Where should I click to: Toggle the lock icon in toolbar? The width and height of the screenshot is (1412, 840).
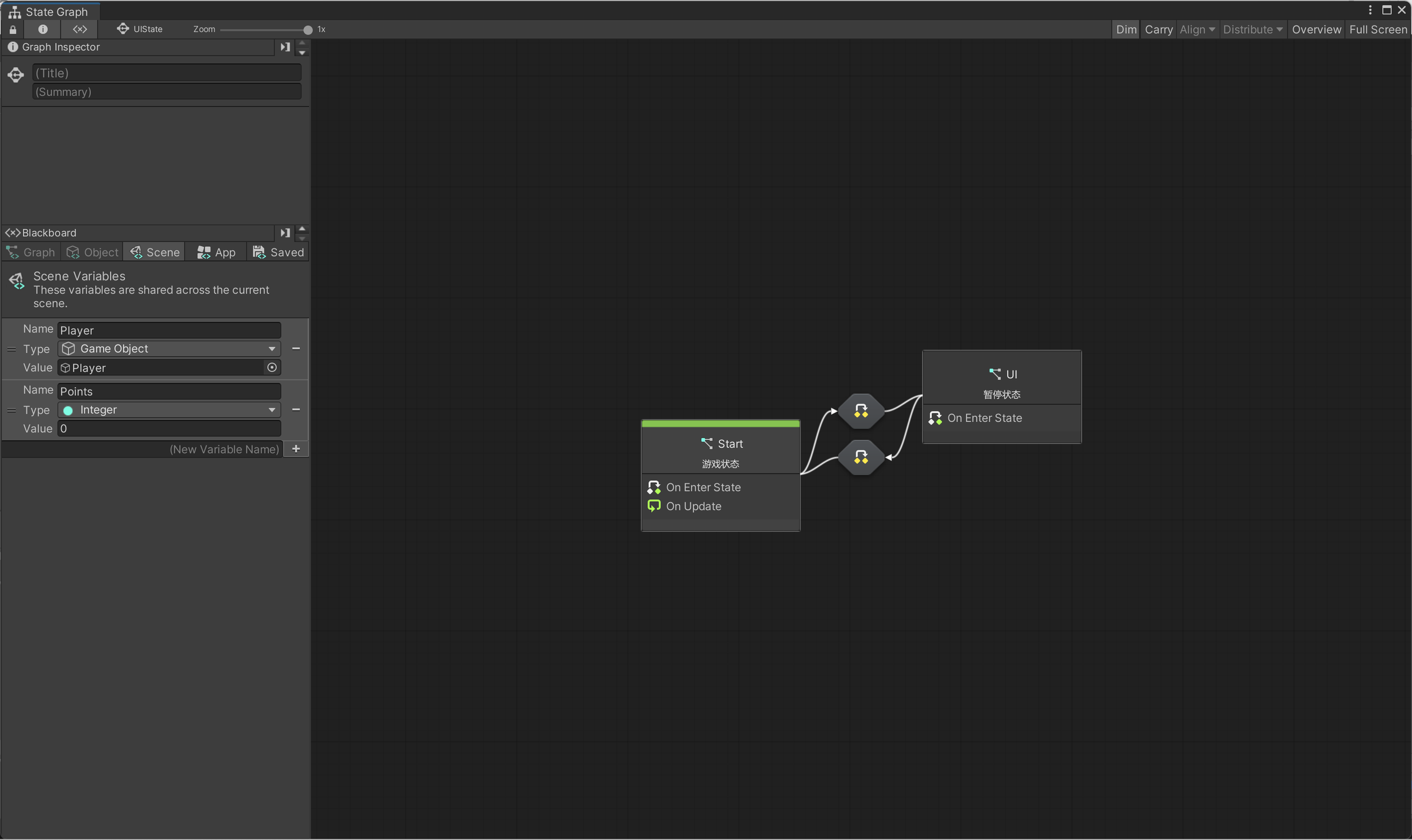pyautogui.click(x=13, y=29)
